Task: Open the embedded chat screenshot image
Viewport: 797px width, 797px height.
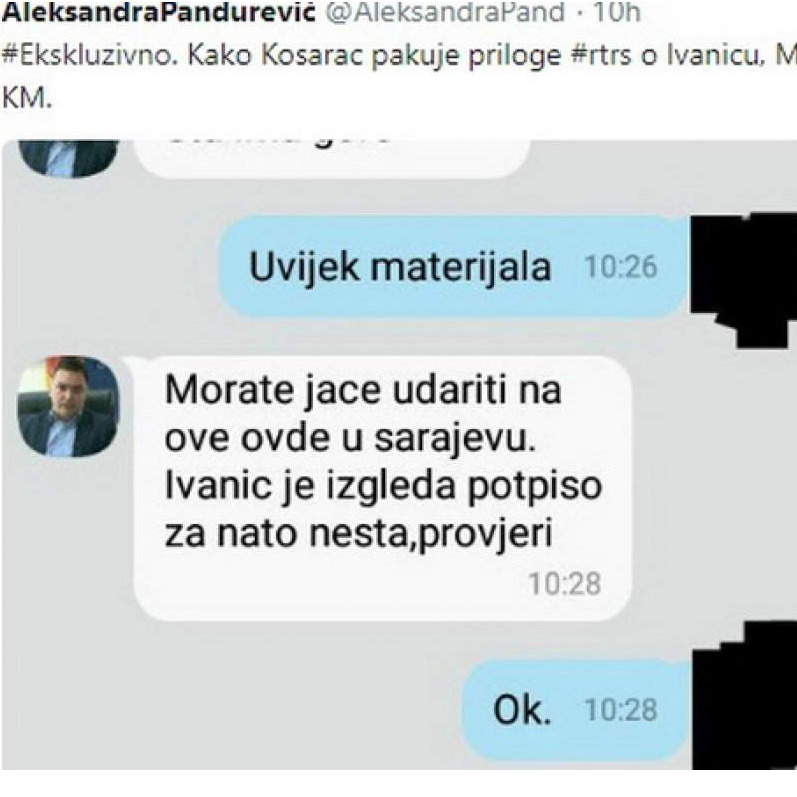Action: click(x=399, y=454)
